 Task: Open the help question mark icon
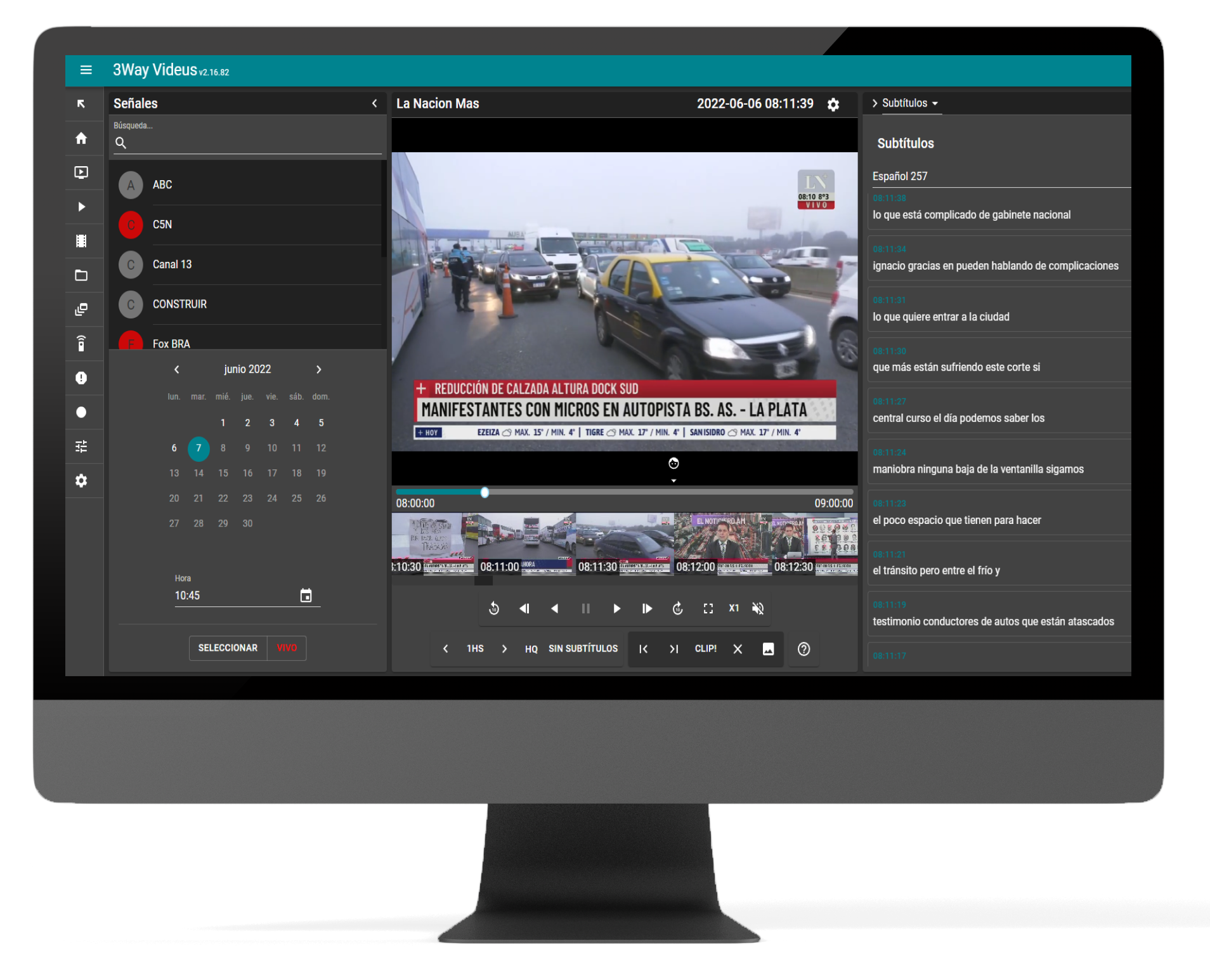[803, 649]
